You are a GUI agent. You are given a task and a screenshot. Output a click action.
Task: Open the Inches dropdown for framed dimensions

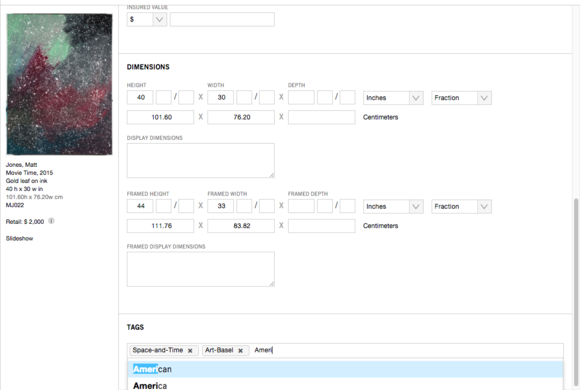(393, 206)
